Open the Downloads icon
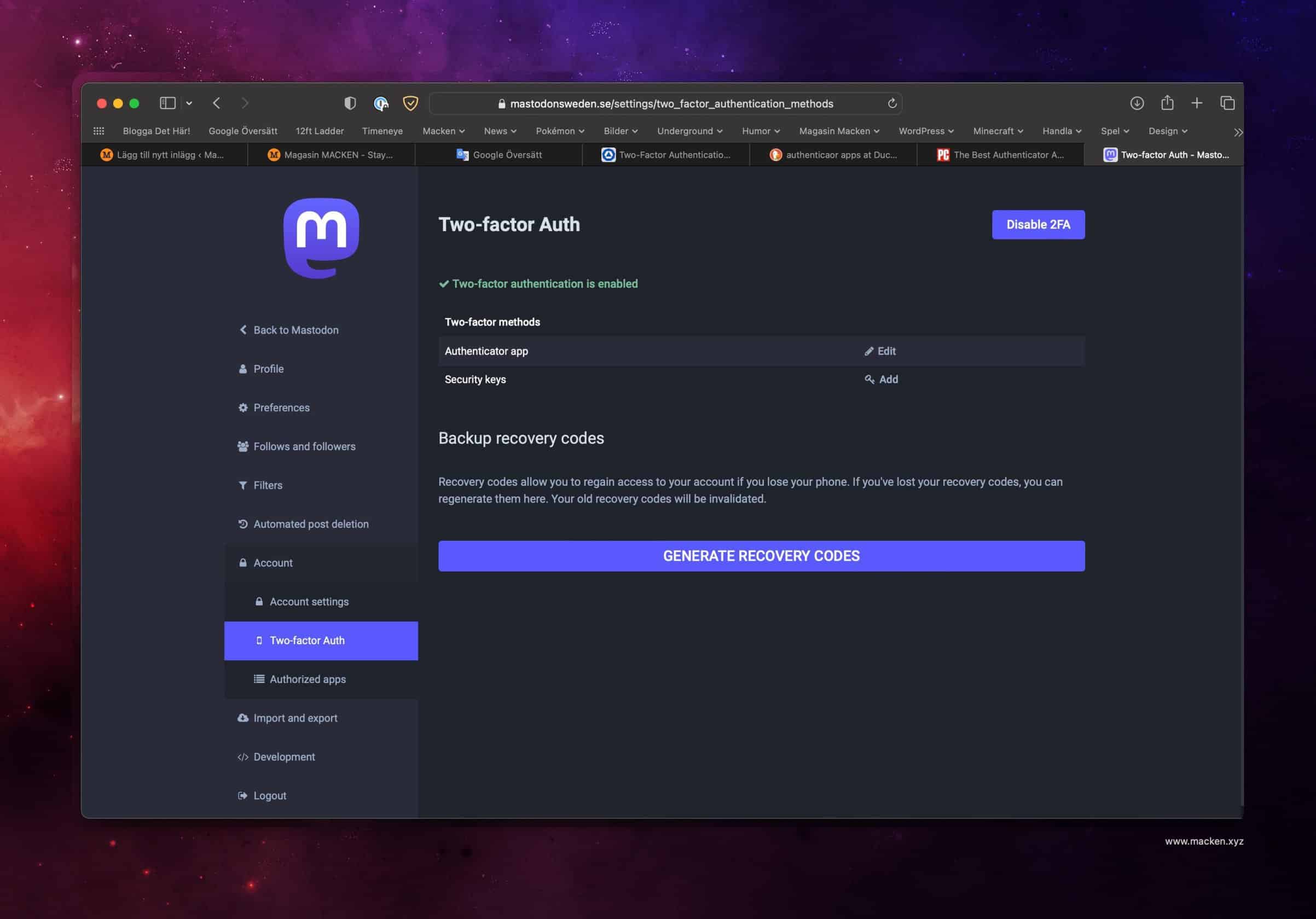 click(1137, 103)
